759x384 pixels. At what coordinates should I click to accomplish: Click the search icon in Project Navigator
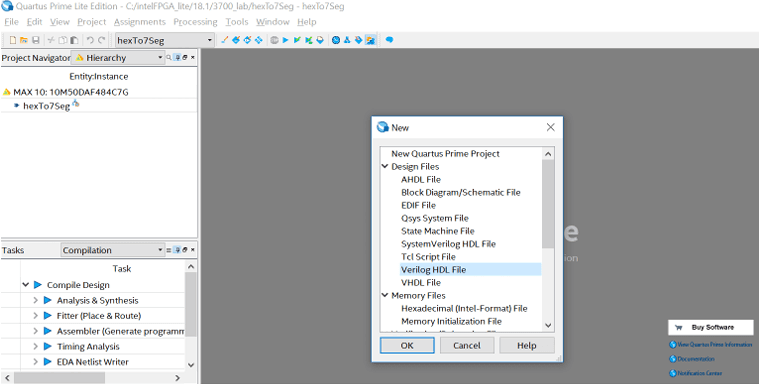[x=169, y=58]
